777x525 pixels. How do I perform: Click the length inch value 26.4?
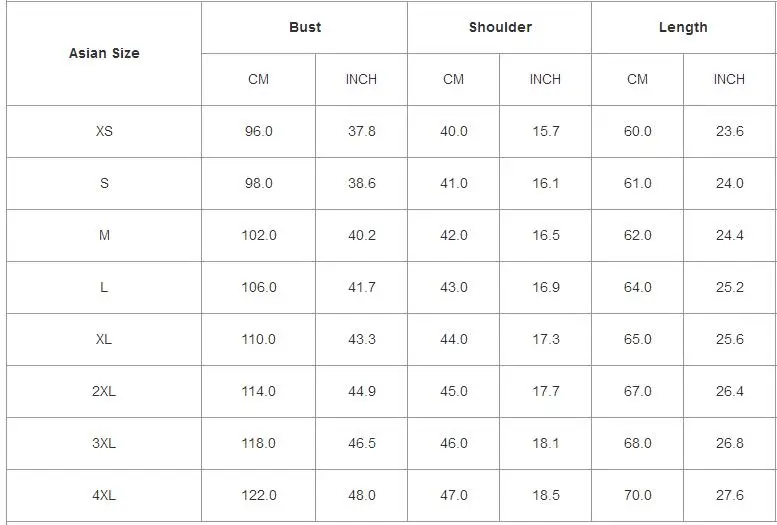point(730,391)
